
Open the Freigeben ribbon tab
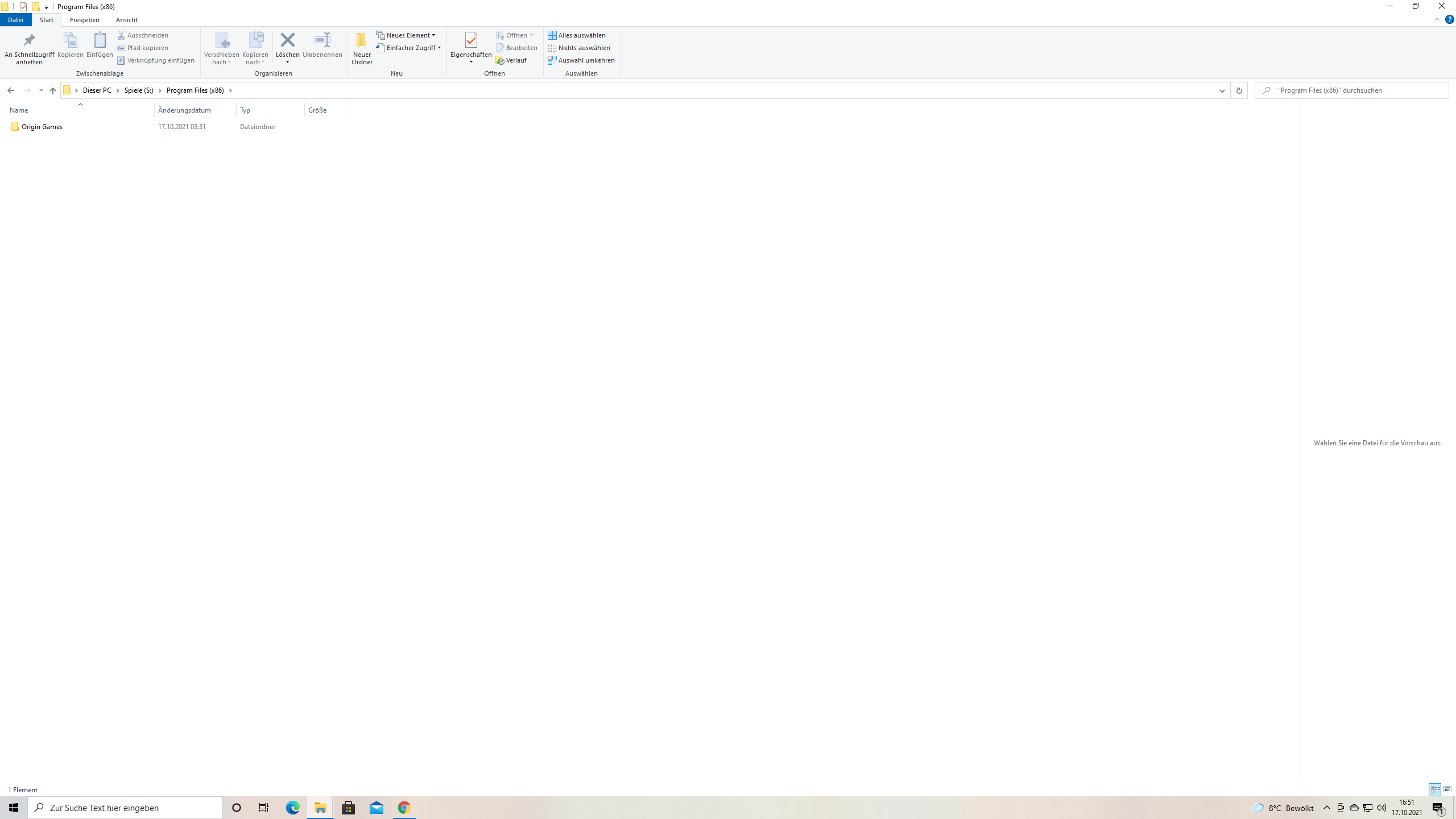84,20
